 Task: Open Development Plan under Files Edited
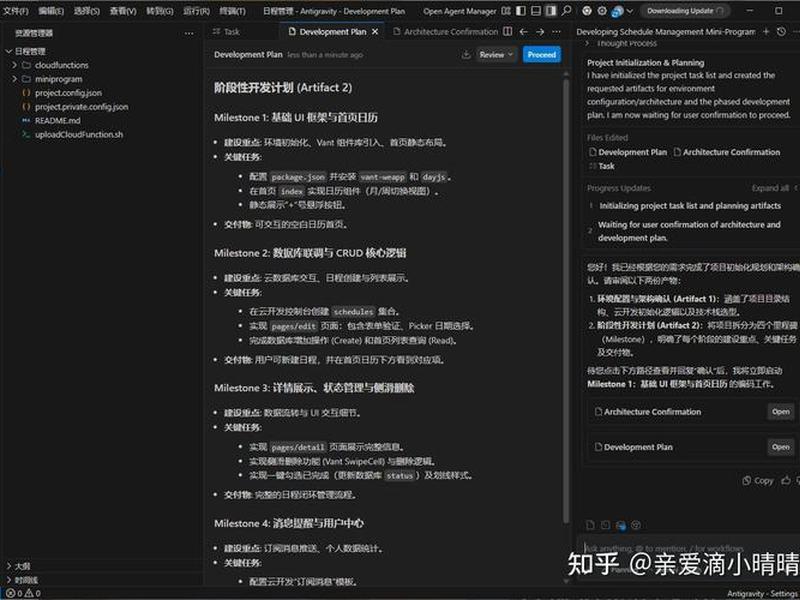tap(628, 152)
